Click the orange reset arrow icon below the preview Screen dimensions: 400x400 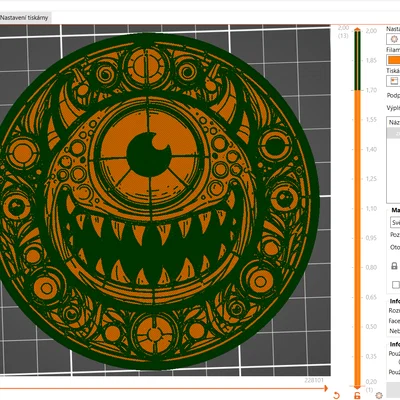(x=336, y=395)
